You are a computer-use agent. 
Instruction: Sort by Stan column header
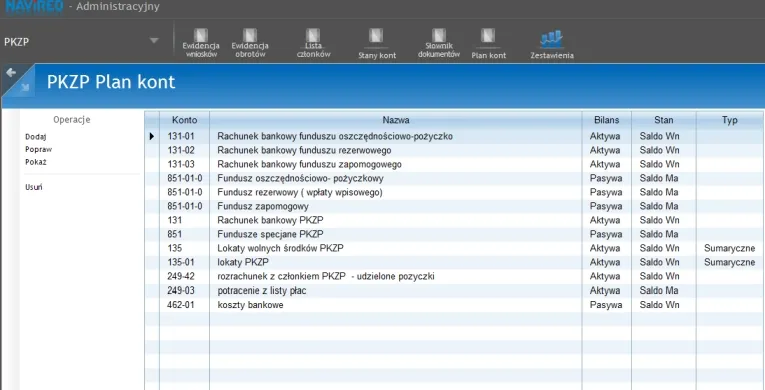coord(664,120)
